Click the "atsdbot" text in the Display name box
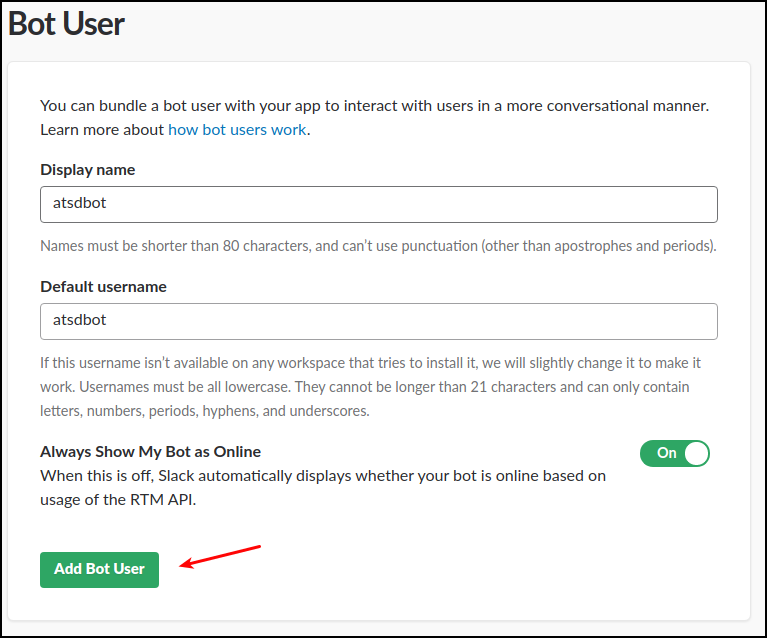The height and width of the screenshot is (638, 767). [79, 204]
